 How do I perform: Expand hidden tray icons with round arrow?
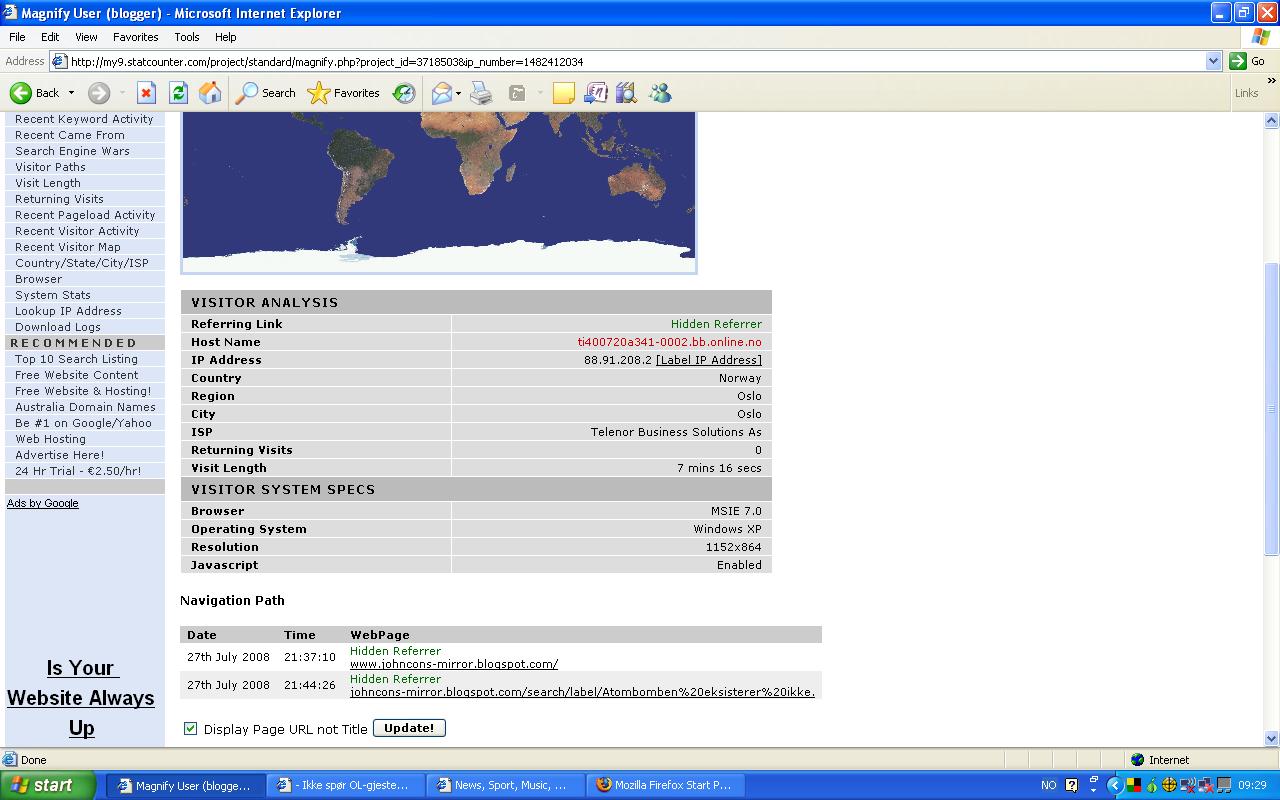(x=1115, y=785)
